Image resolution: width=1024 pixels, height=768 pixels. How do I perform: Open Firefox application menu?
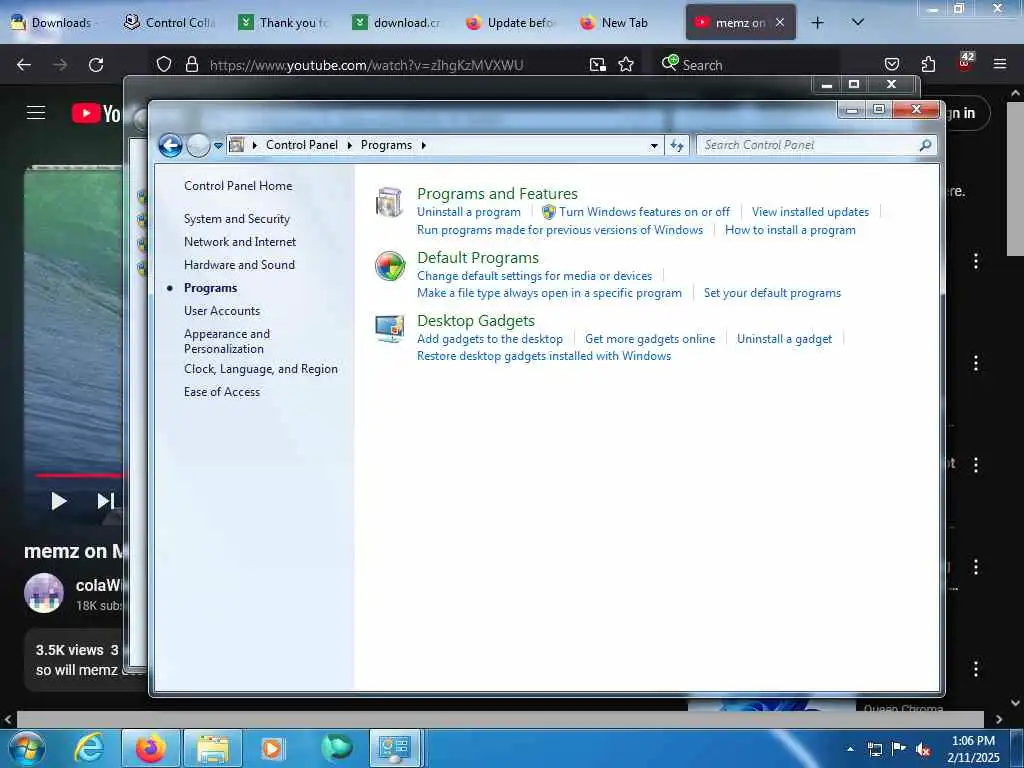click(999, 65)
